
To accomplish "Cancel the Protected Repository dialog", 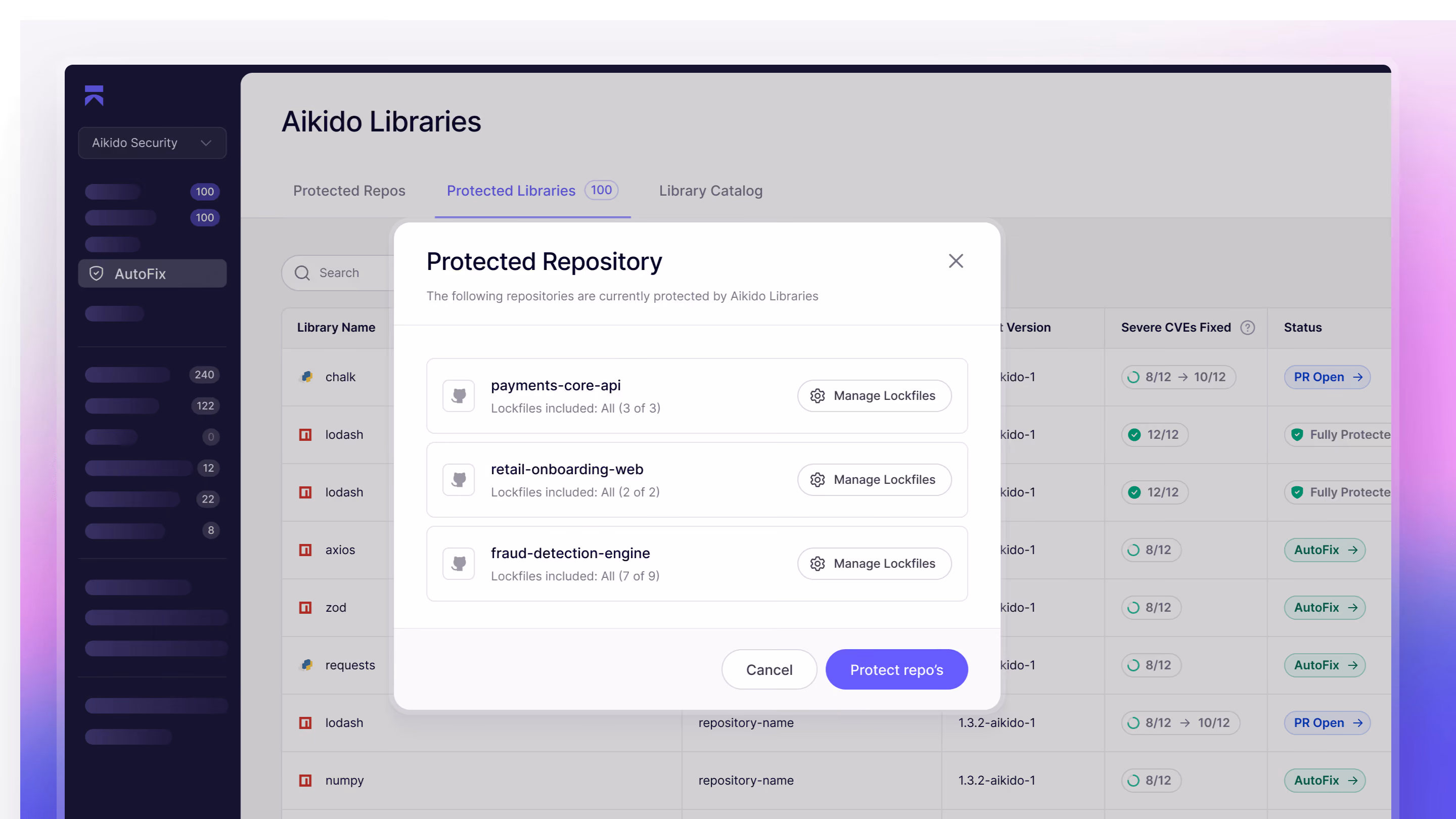I will 768,670.
